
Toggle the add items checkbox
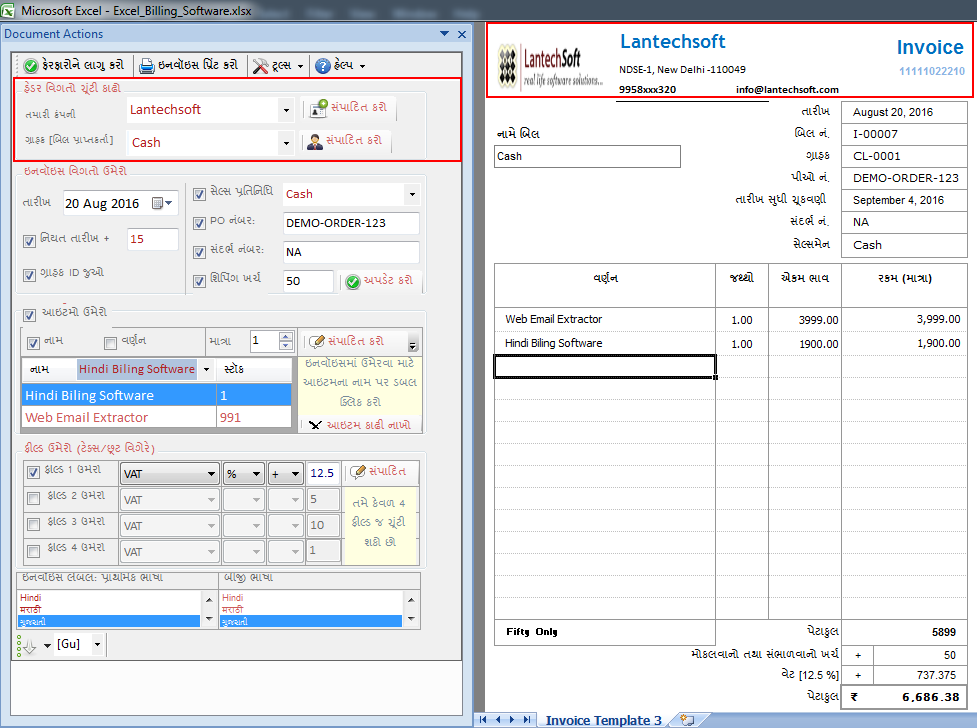(x=29, y=315)
